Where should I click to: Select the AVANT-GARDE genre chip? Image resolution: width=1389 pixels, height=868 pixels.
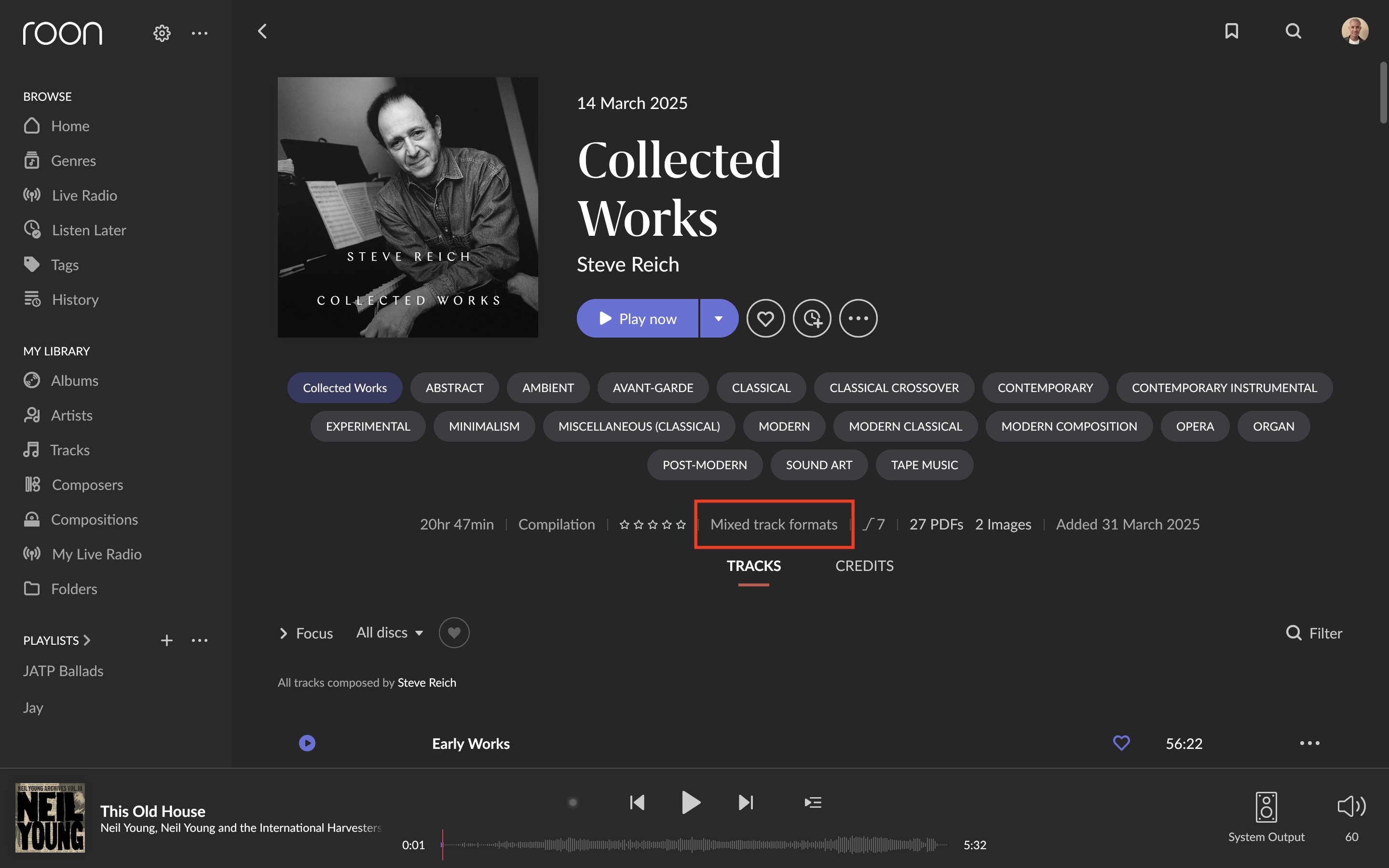click(x=653, y=388)
